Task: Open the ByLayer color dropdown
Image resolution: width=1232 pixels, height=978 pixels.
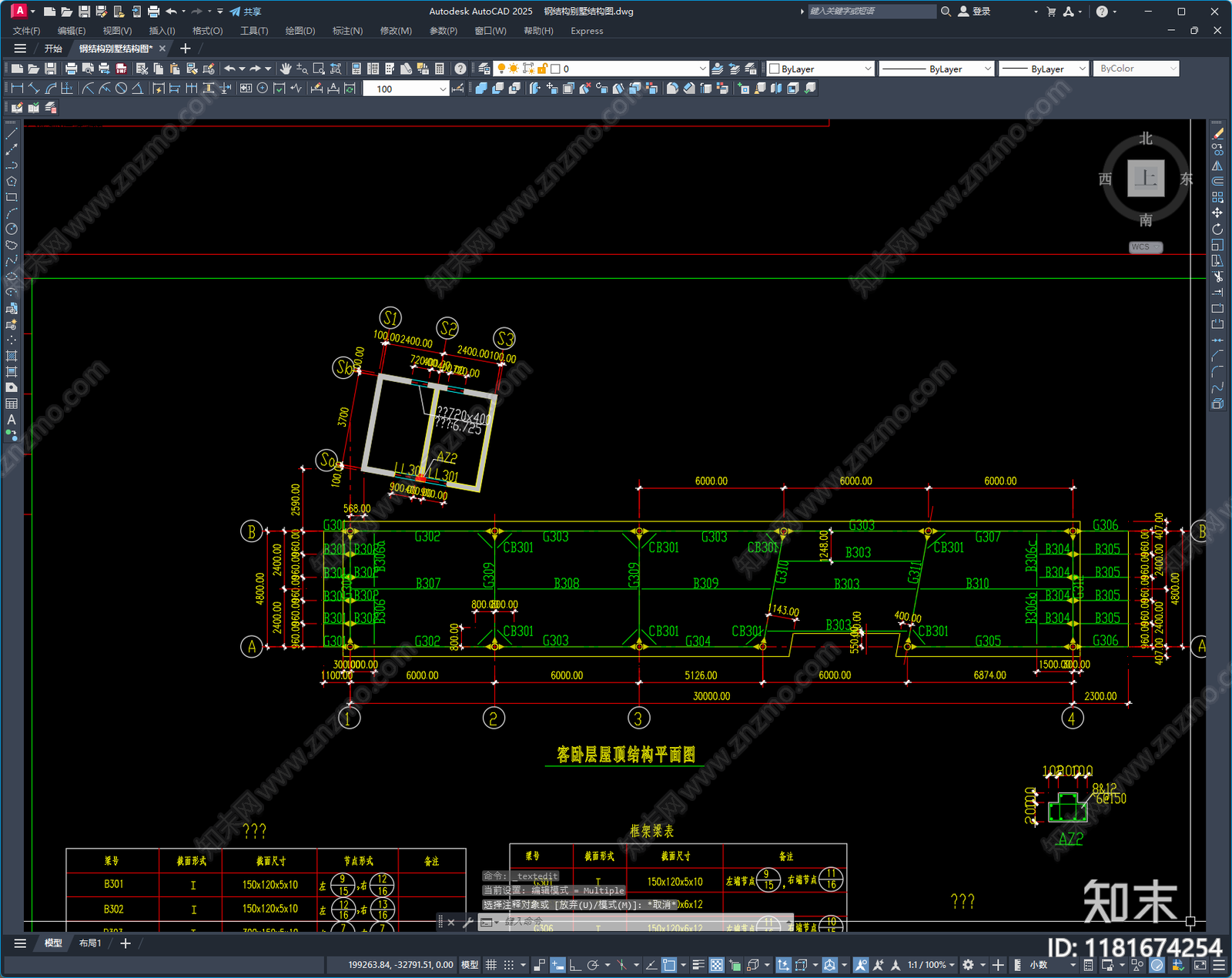Action: (821, 69)
